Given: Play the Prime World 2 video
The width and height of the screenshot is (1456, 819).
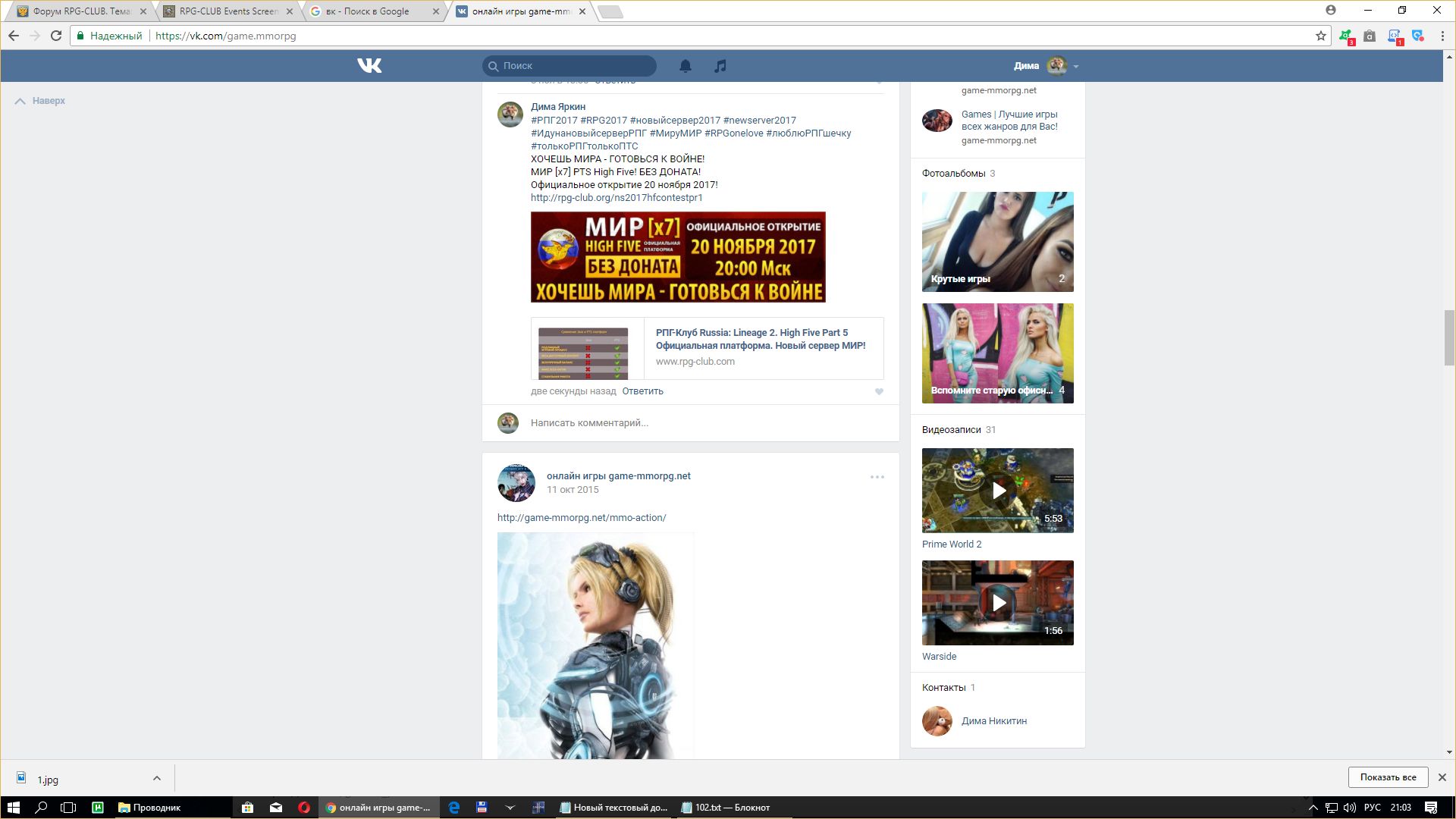Looking at the screenshot, I should point(998,491).
